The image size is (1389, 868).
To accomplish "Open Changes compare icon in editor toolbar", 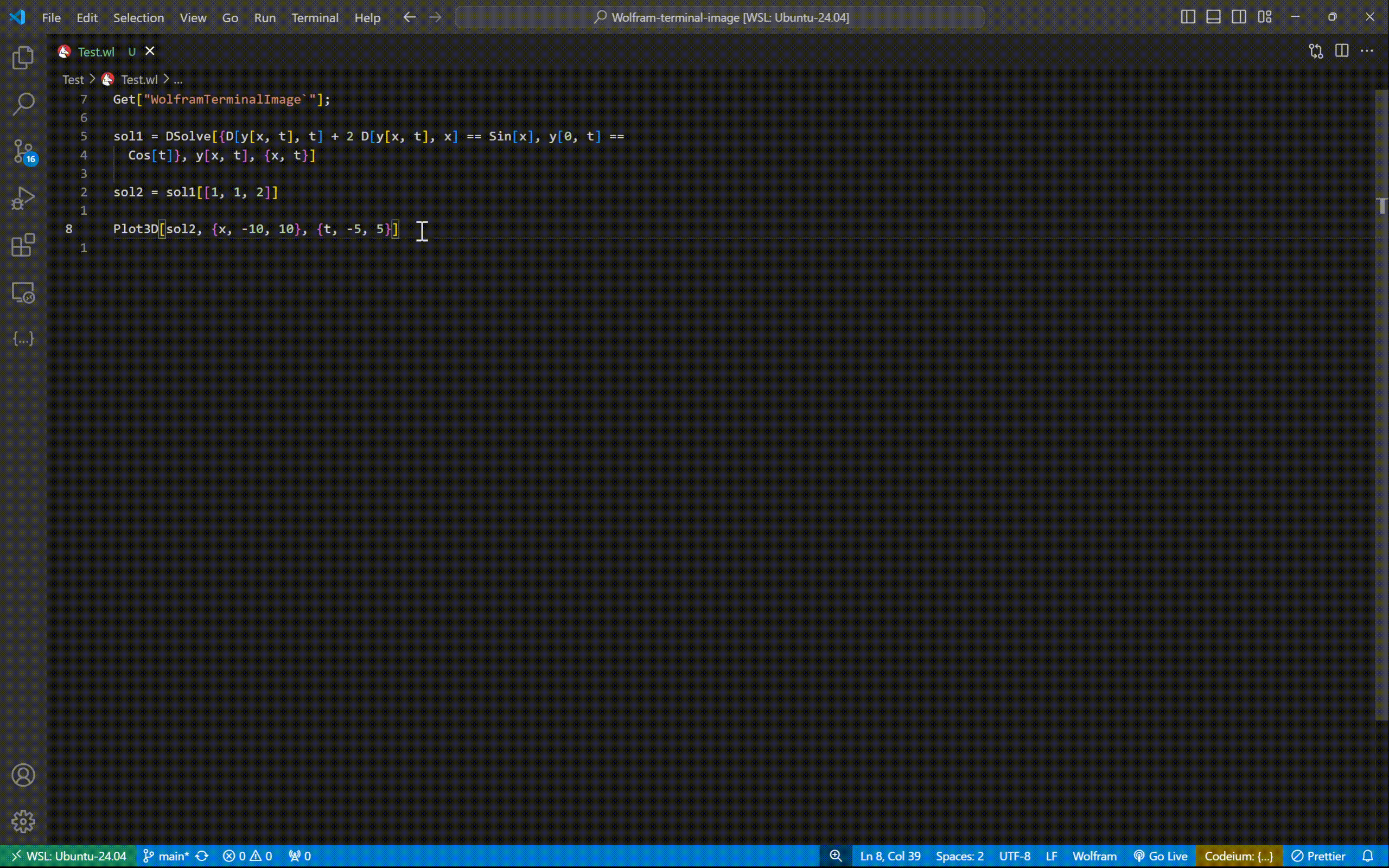I will (1316, 51).
